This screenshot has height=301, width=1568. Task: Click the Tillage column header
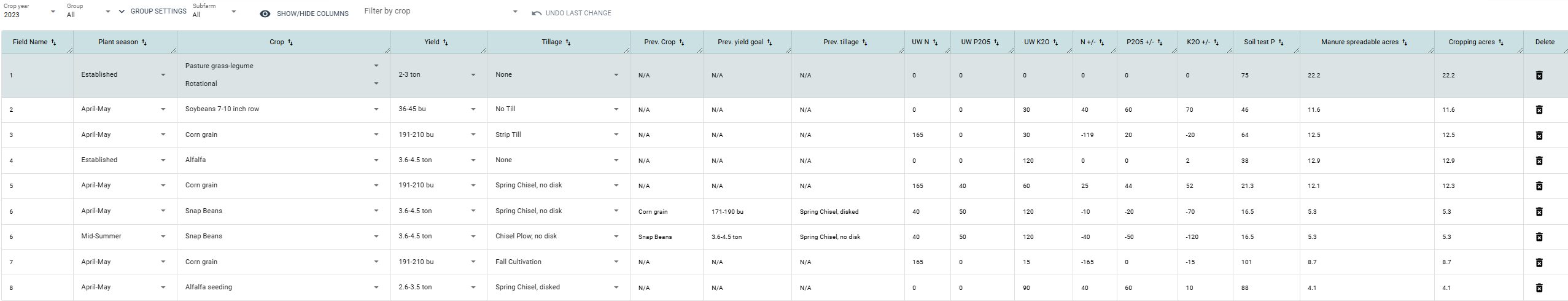pyautogui.click(x=551, y=42)
